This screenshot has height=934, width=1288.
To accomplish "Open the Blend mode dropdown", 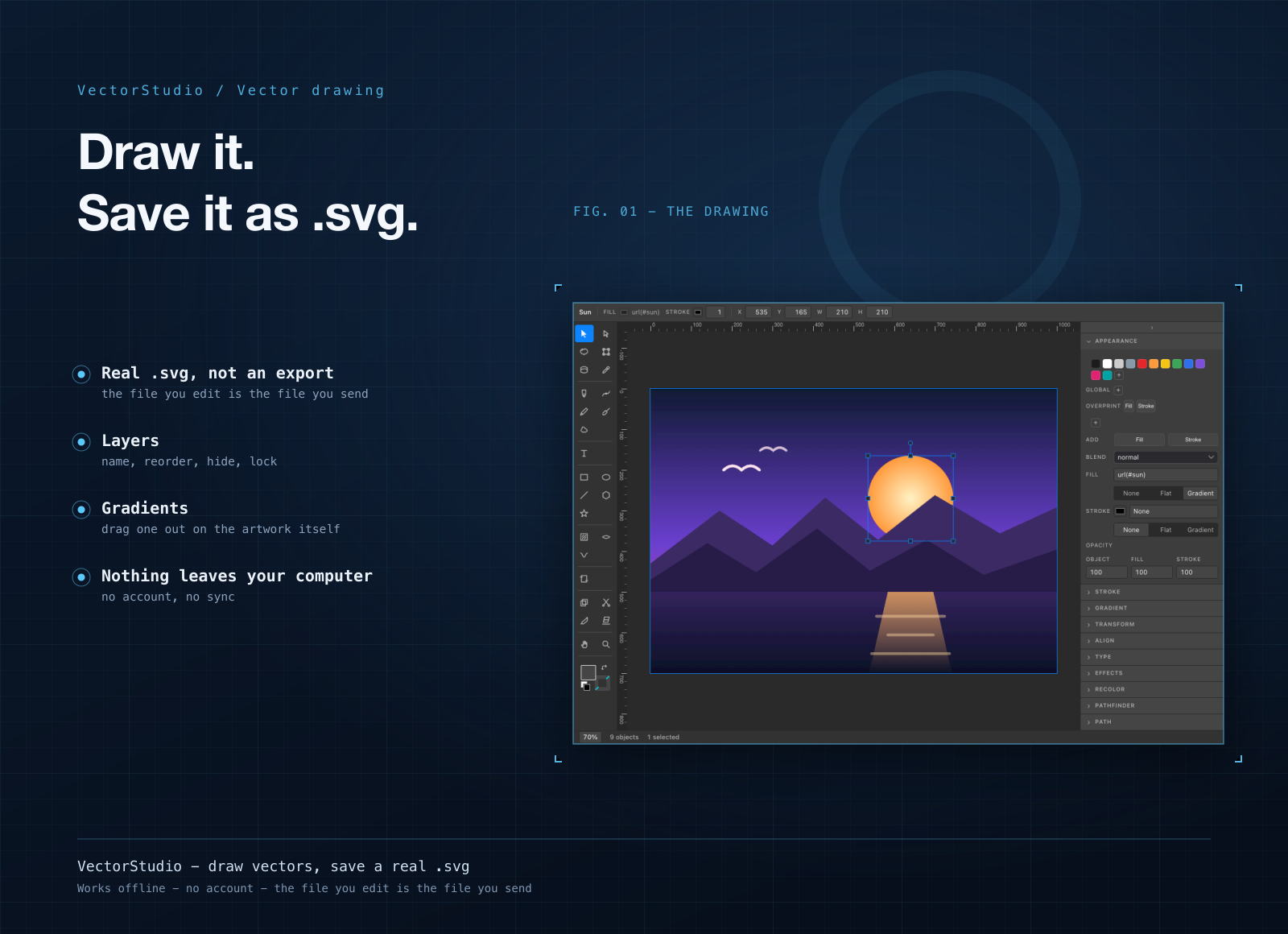I will click(1166, 457).
